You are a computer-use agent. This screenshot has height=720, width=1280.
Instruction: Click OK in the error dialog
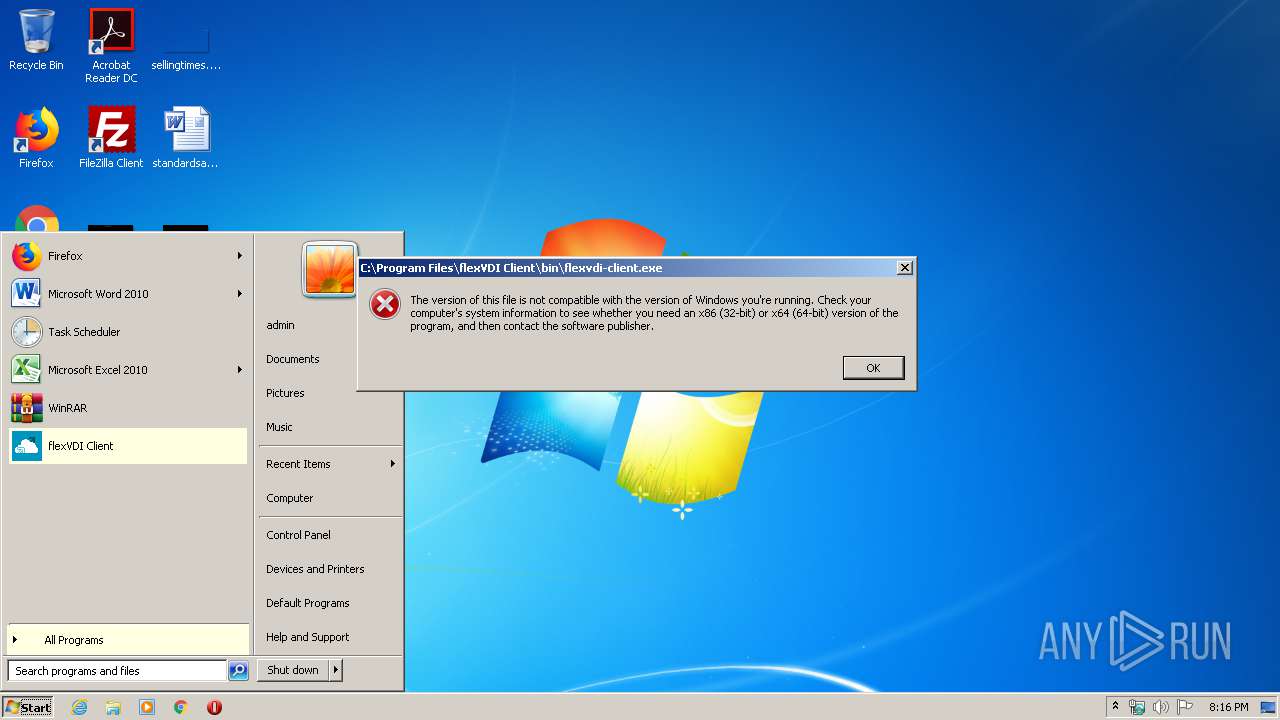click(x=873, y=368)
